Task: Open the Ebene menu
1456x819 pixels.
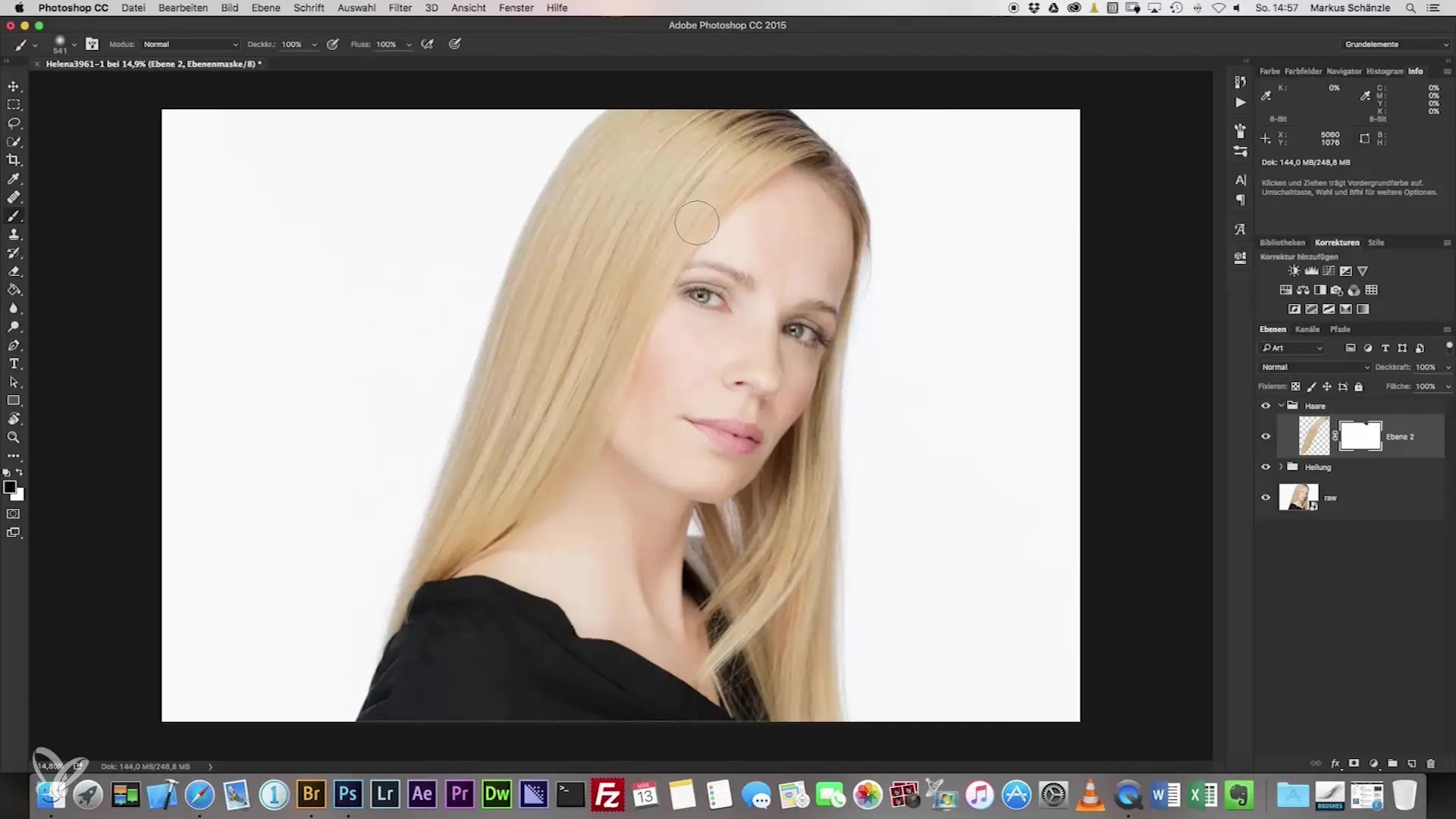Action: pyautogui.click(x=265, y=8)
